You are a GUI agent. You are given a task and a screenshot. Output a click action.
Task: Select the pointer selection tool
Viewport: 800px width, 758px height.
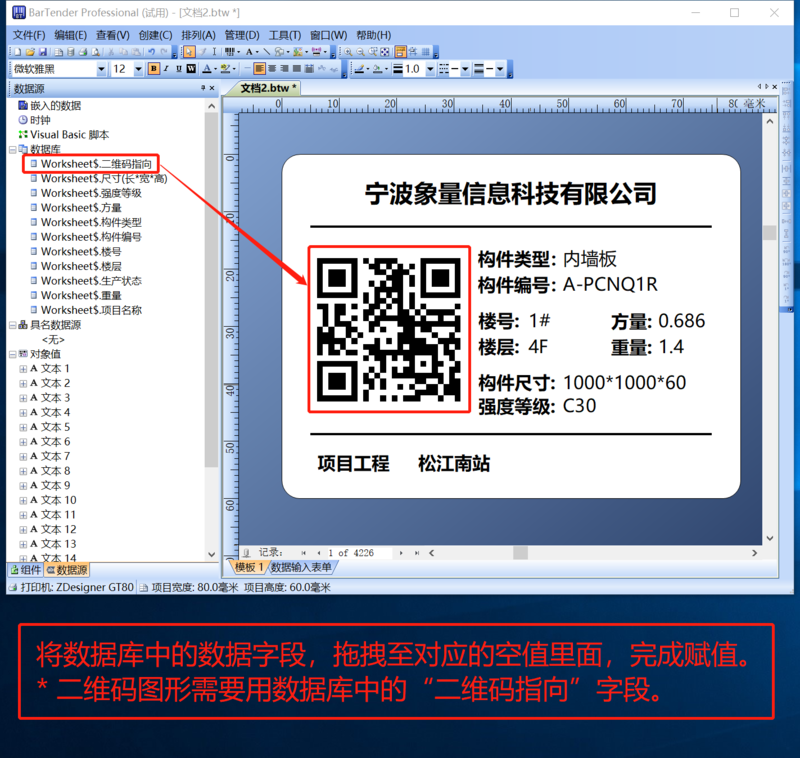tap(189, 52)
